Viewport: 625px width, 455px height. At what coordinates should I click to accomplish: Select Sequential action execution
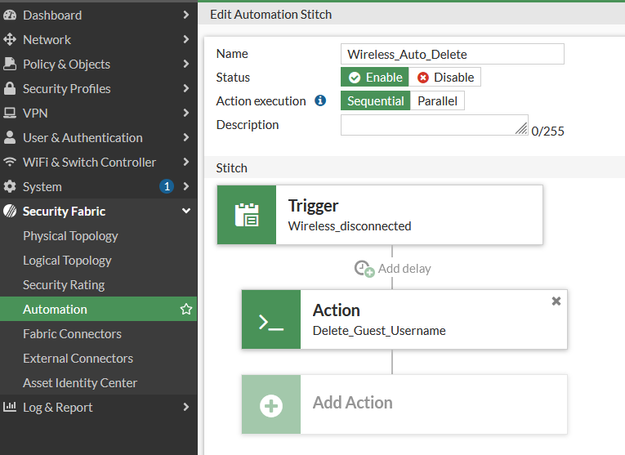[x=375, y=101]
